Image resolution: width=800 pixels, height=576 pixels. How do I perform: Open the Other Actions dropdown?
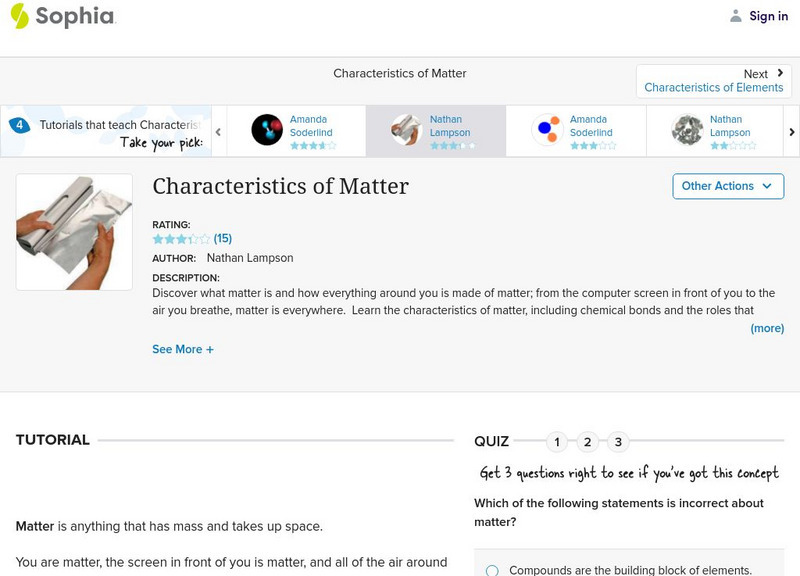(x=727, y=186)
